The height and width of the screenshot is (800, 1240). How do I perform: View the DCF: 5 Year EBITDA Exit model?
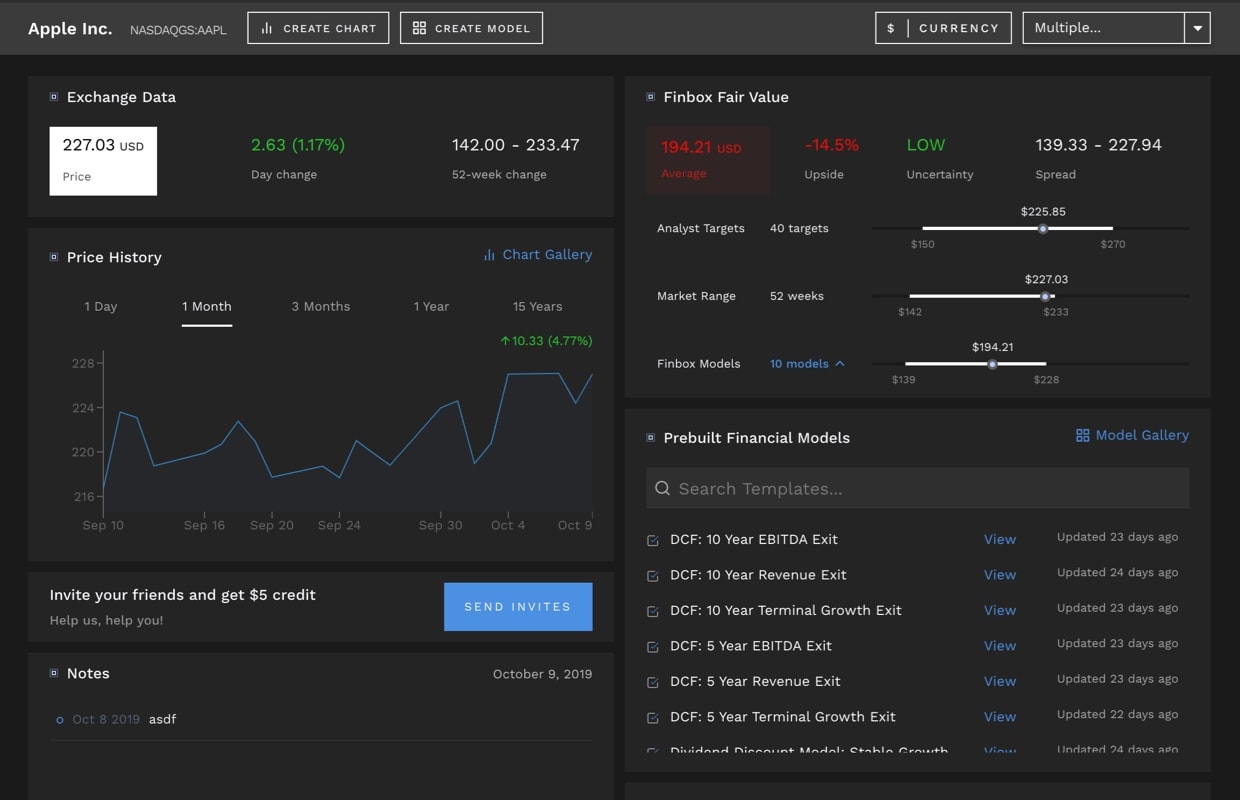[x=999, y=646]
